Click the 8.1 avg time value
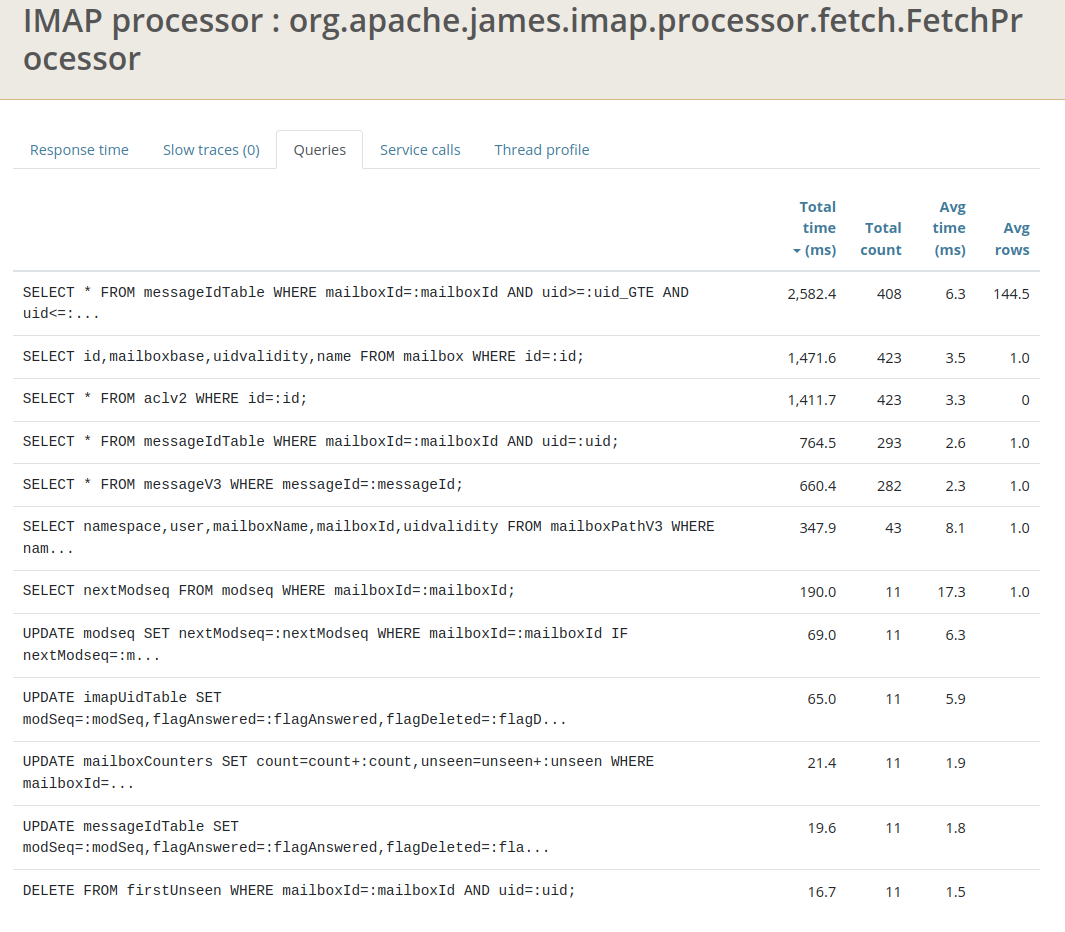1065x932 pixels. 955,528
